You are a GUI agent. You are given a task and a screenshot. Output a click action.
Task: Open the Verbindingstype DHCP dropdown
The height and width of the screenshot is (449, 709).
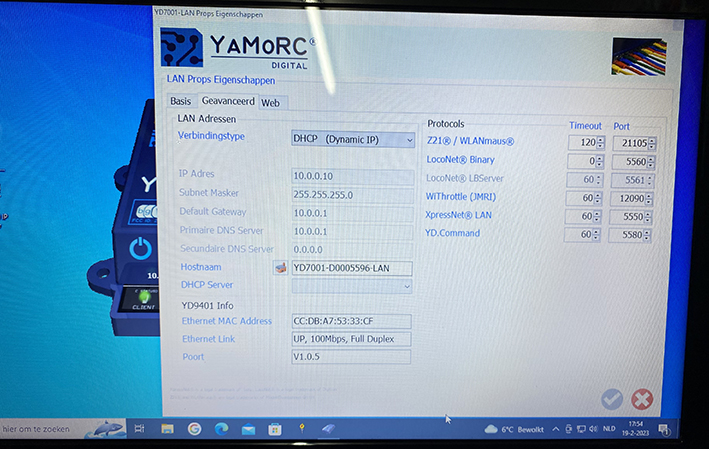coord(353,139)
